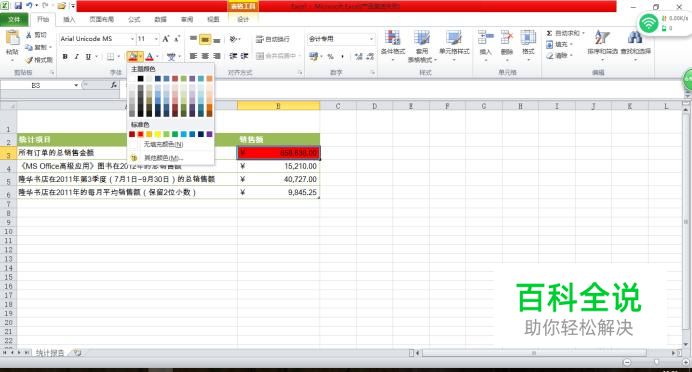Screen dimensions: 692x372
Task: Open the Name Box B3 dropdown arrow
Action: pyautogui.click(x=76, y=85)
